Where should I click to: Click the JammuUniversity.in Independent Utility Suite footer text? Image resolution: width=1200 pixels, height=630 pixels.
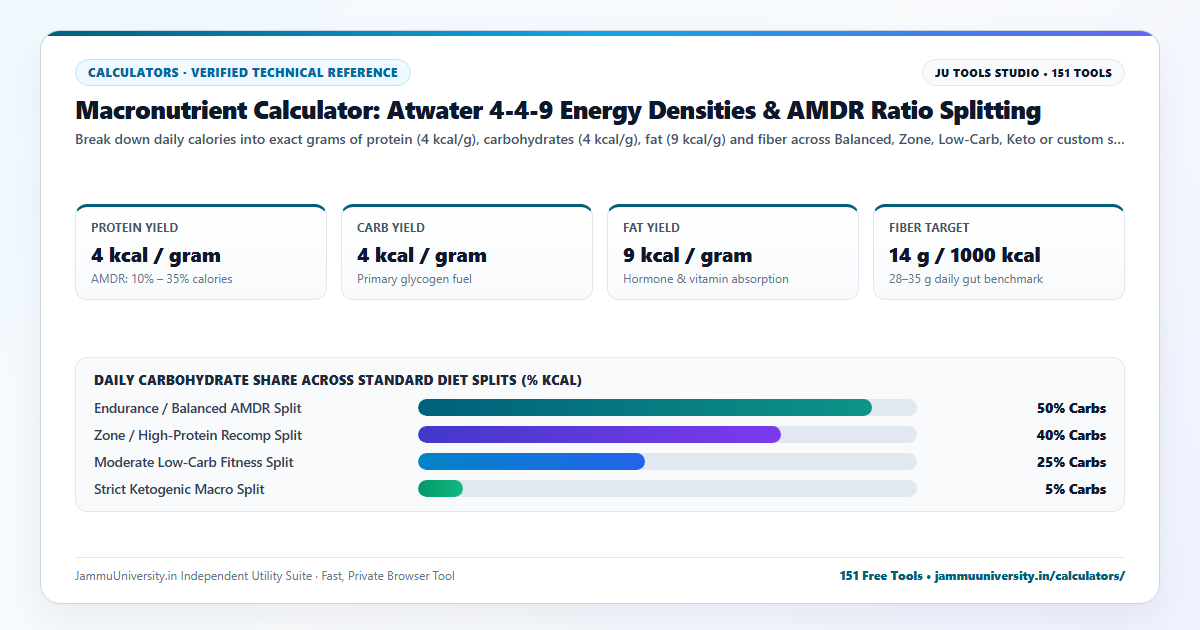tap(265, 576)
